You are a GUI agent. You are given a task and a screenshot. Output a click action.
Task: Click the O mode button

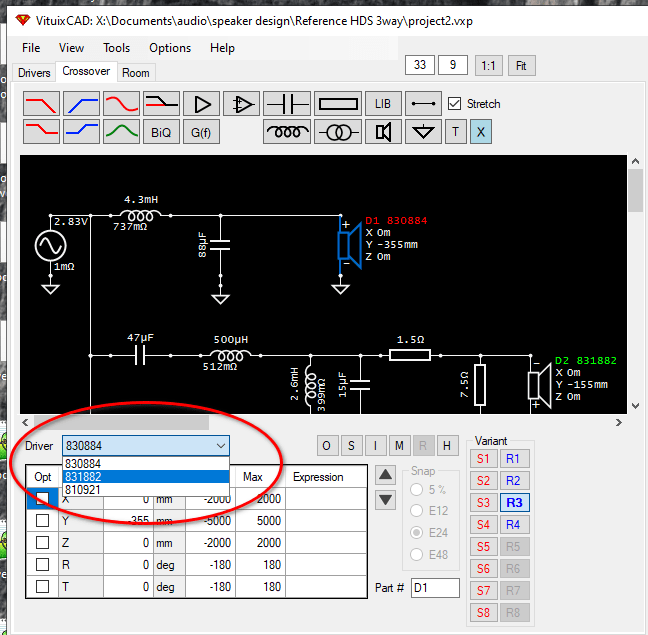(326, 446)
